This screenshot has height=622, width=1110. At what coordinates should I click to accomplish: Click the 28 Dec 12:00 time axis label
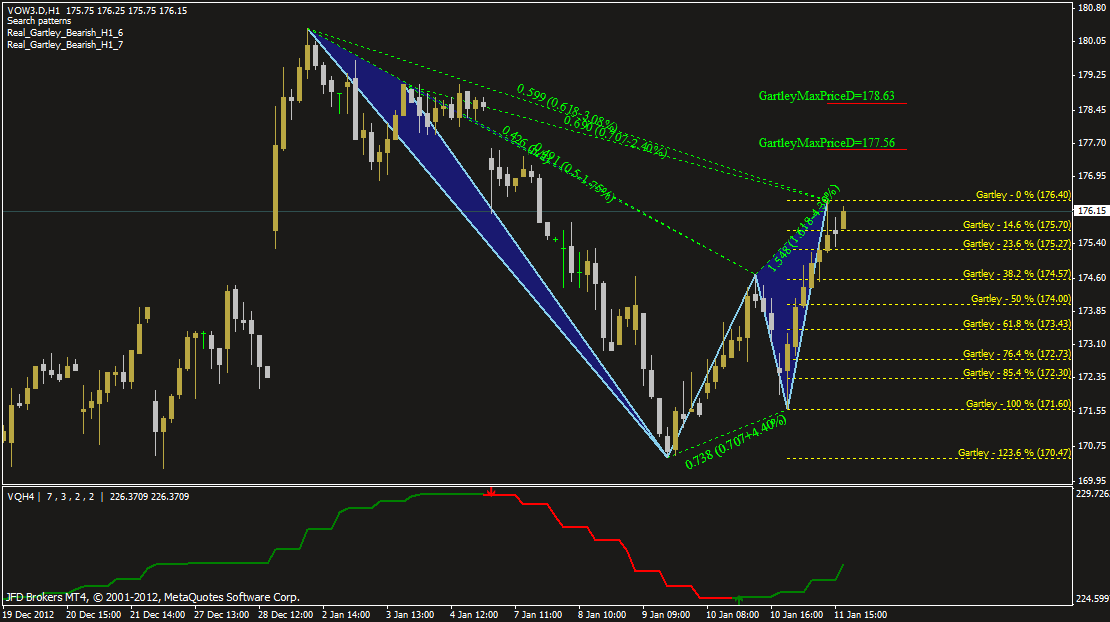coord(285,615)
